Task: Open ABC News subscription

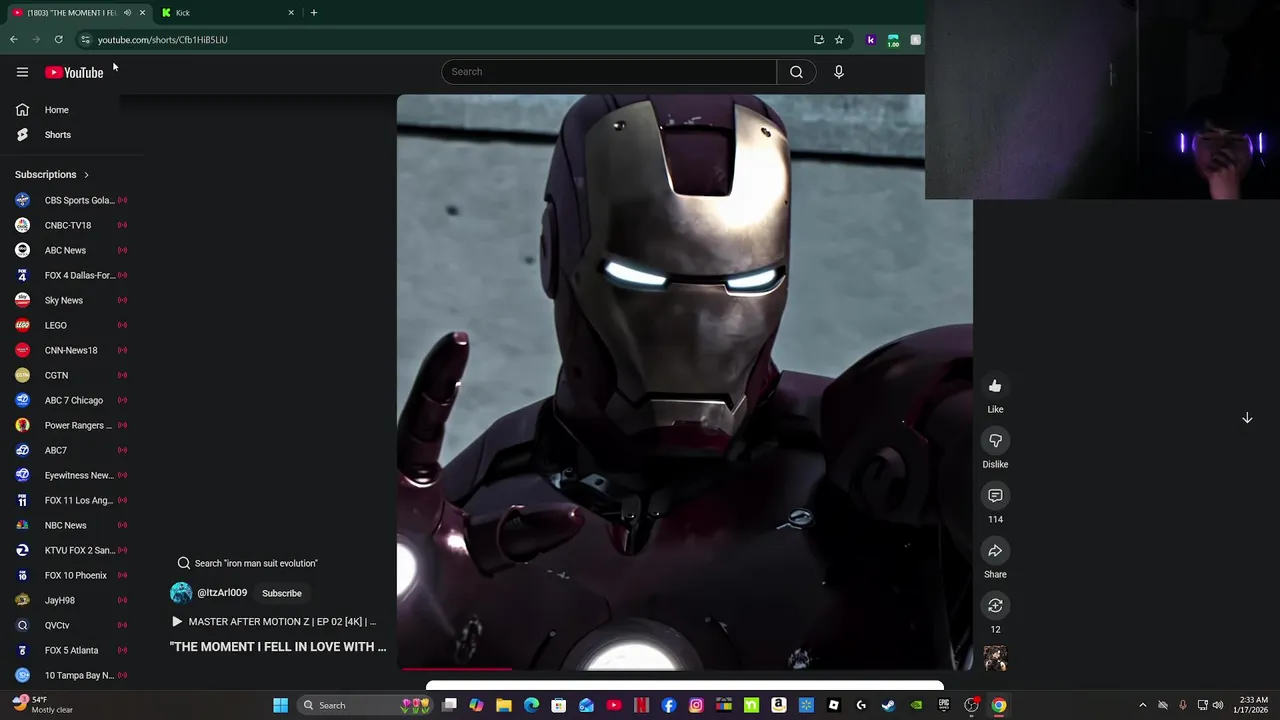Action: pos(70,250)
